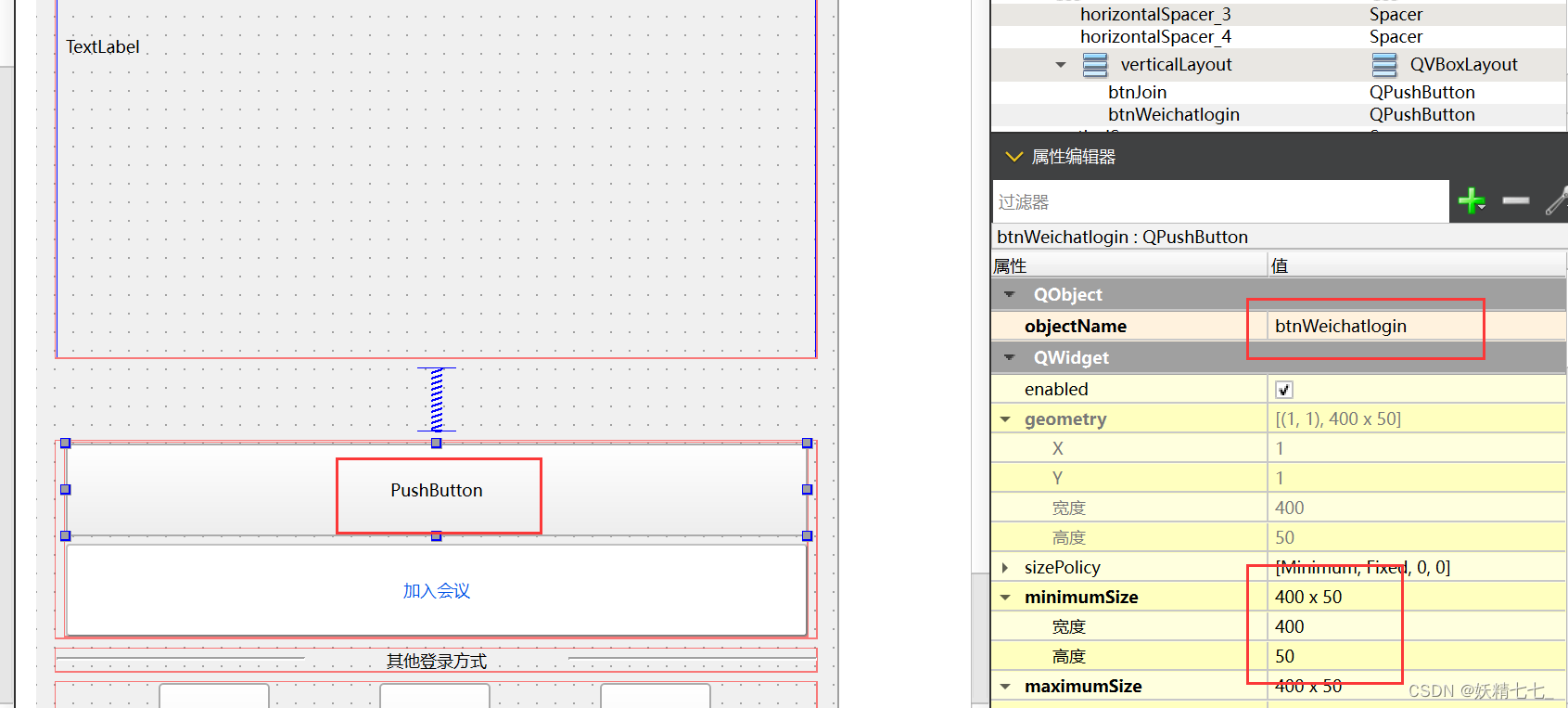Viewport: 1568px width, 708px height.
Task: Click the btnWeichatlogin : QPushButton header label
Action: coord(1122,238)
